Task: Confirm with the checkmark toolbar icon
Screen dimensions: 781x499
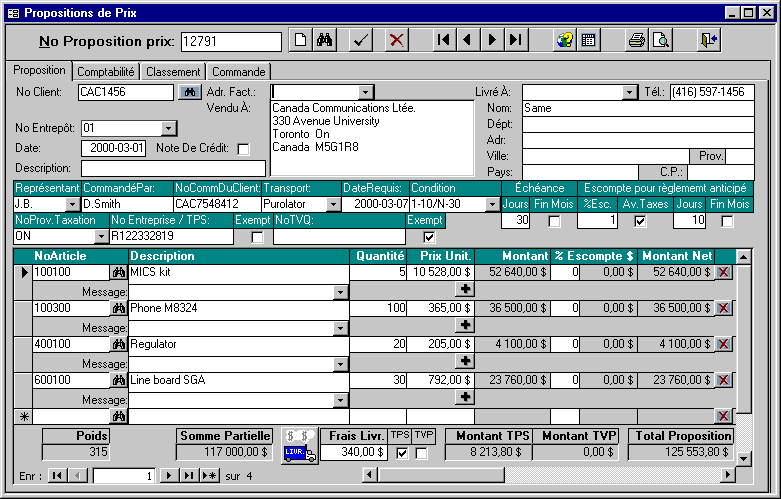Action: point(361,40)
